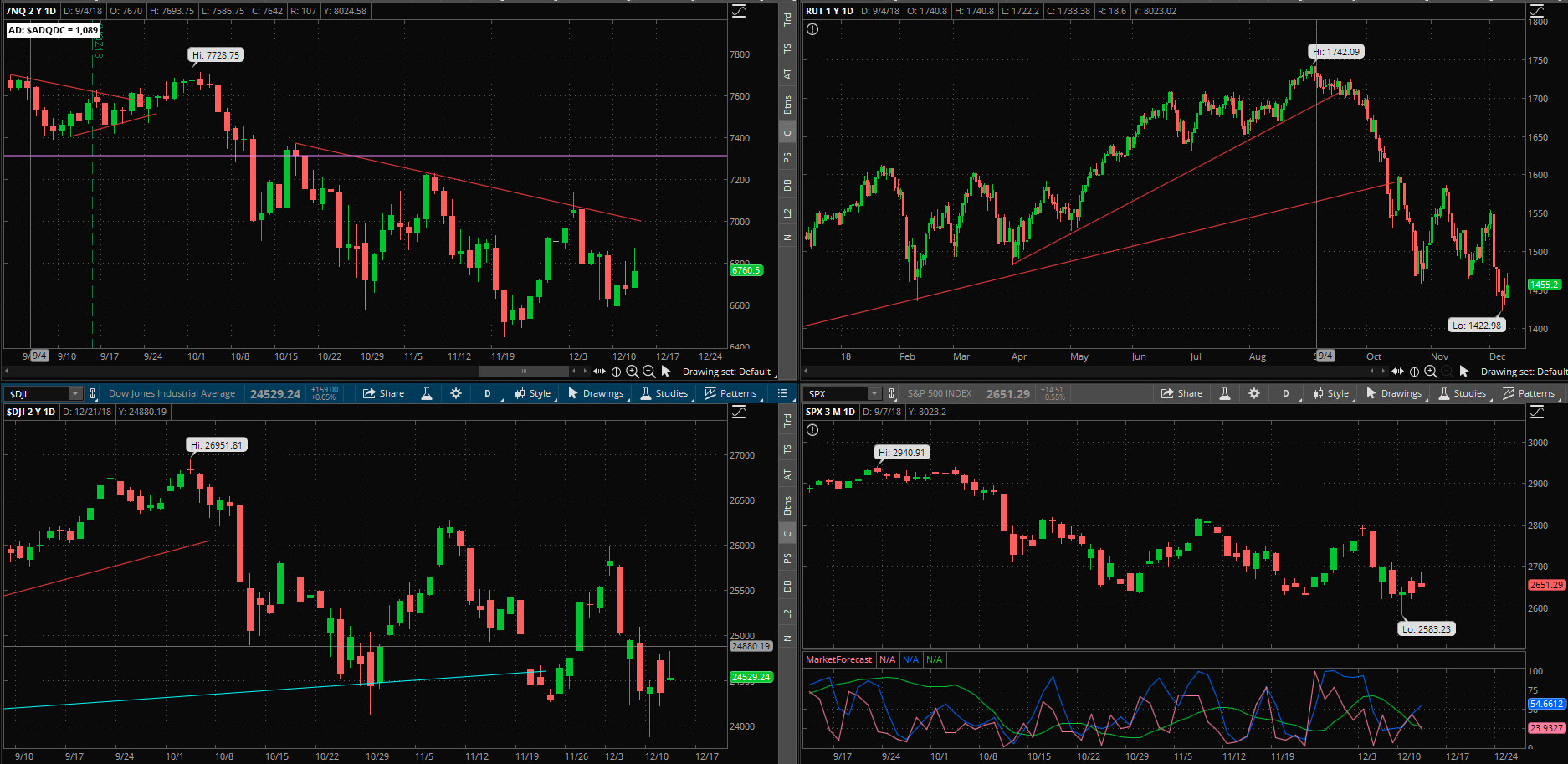
Task: Toggle the DB side tab on upper sidebar
Action: (x=787, y=185)
